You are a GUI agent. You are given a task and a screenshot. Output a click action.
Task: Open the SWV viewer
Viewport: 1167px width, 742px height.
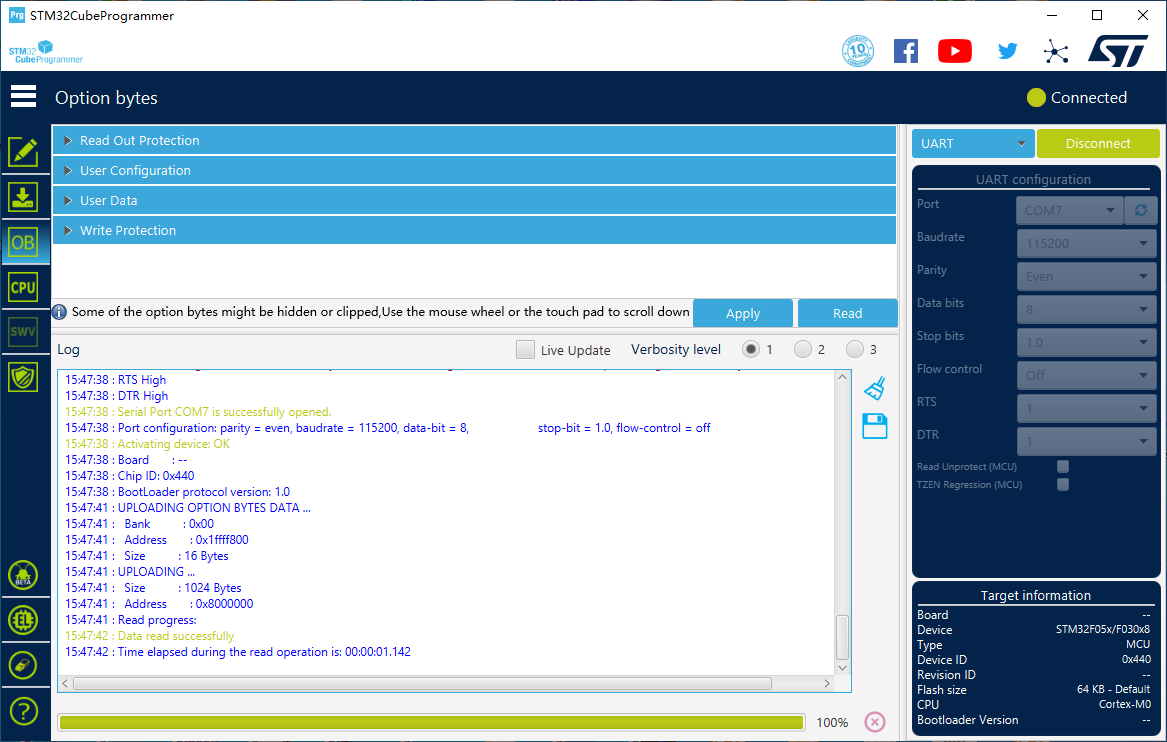click(x=23, y=332)
